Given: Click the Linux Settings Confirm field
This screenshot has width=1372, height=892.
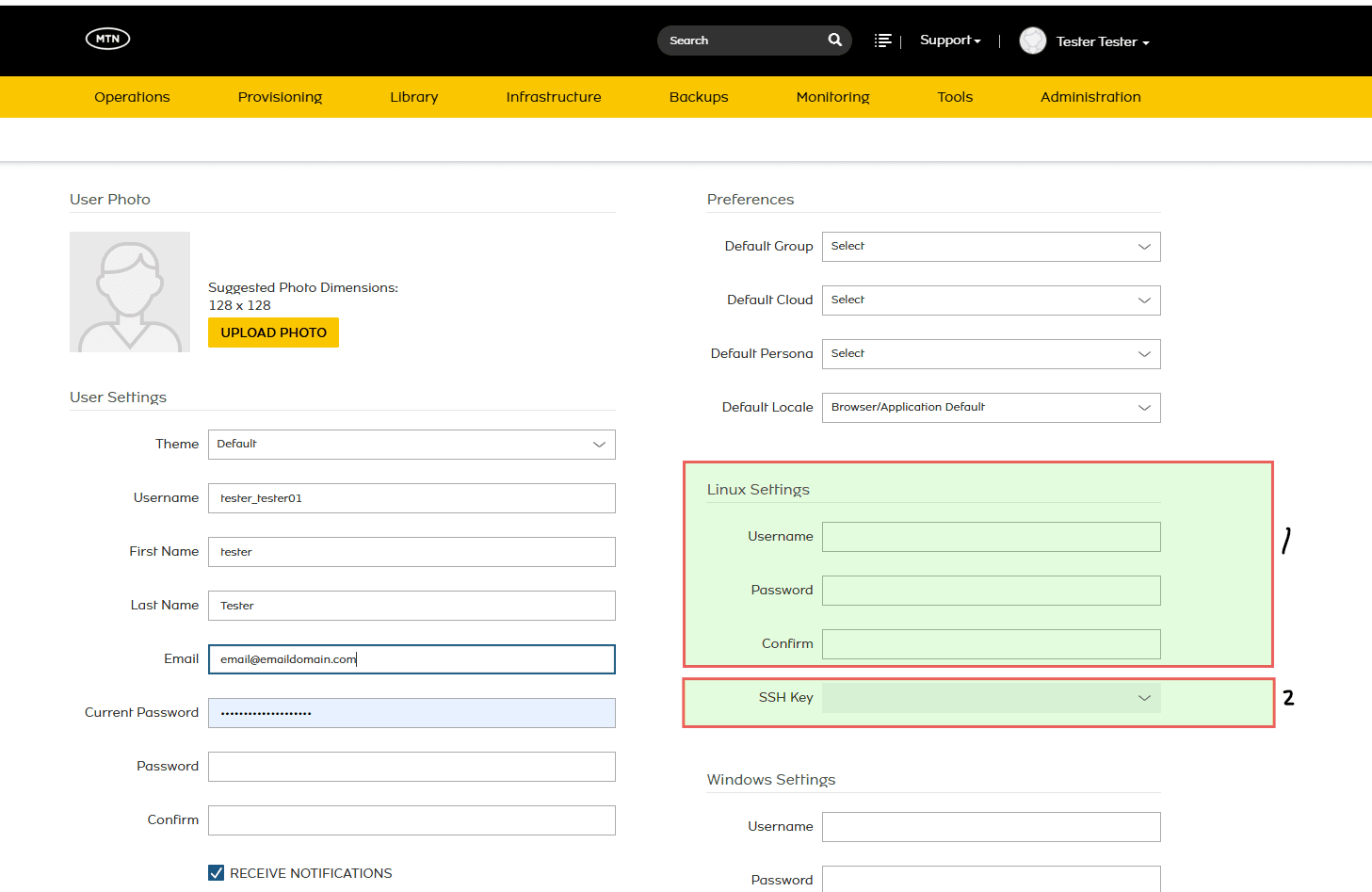Looking at the screenshot, I should [991, 644].
